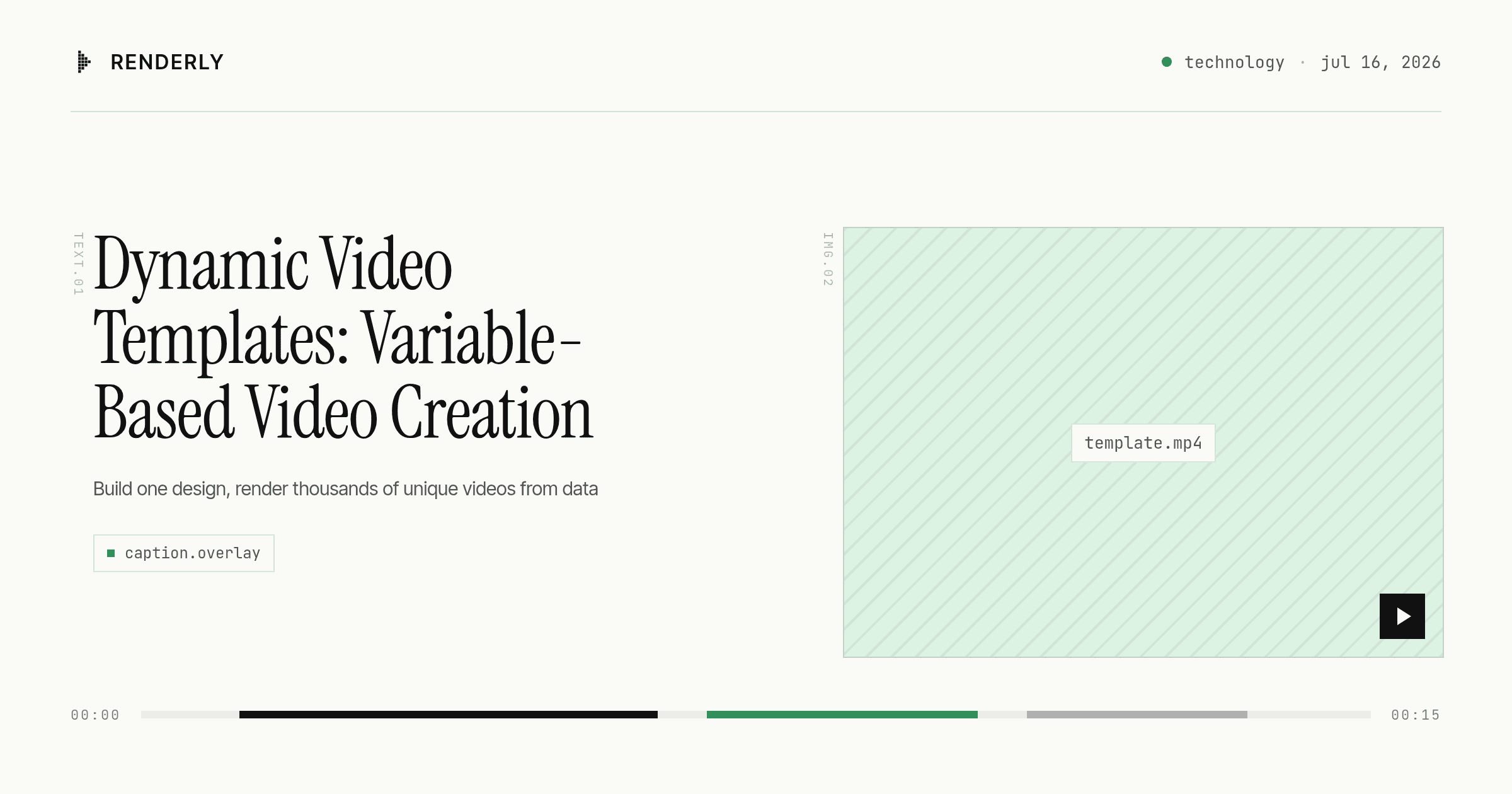The image size is (1512, 794).
Task: Play the template video
Action: click(1402, 616)
